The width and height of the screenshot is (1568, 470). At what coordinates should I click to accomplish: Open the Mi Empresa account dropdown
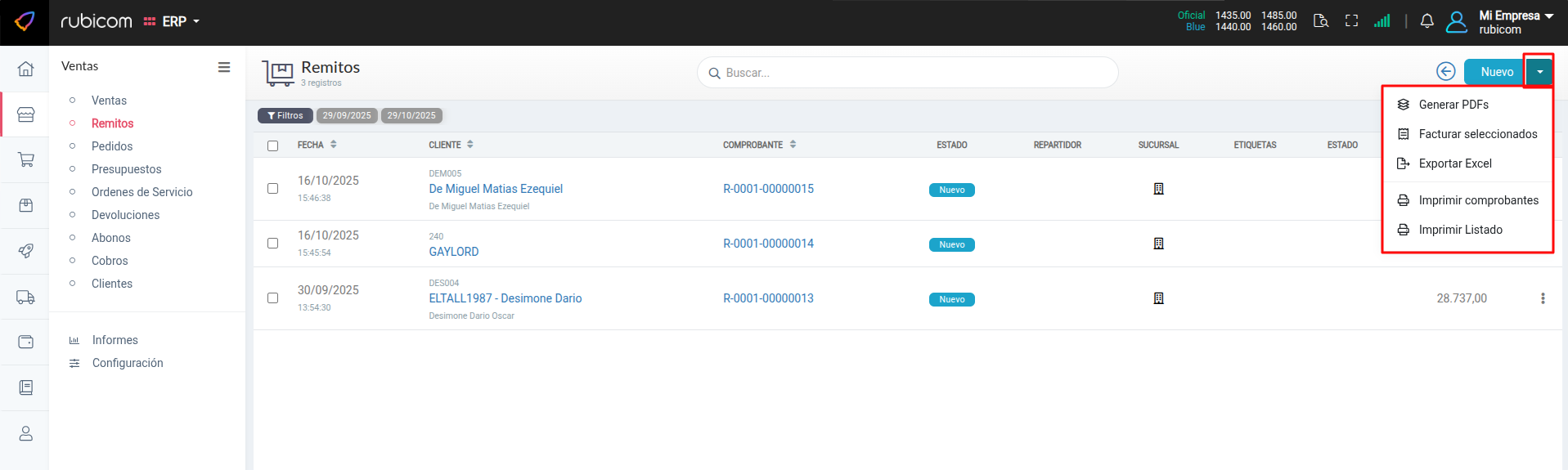1515,22
